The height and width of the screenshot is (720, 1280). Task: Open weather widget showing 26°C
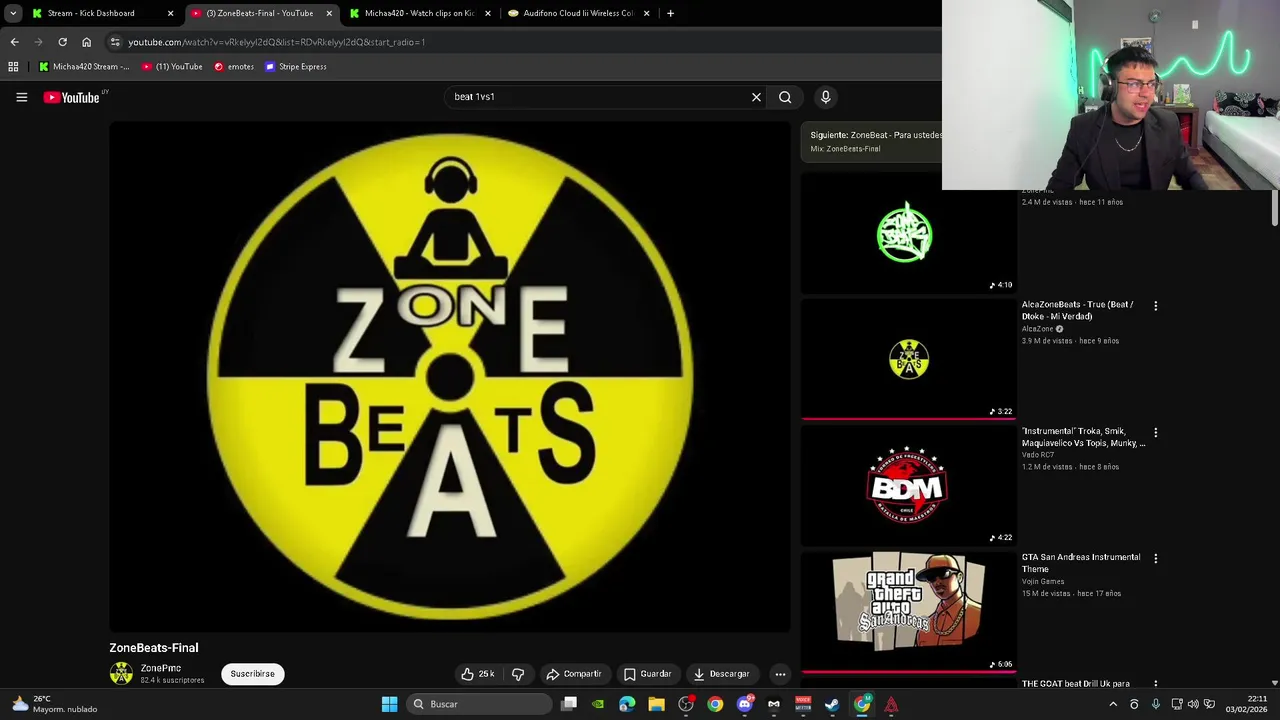click(x=52, y=704)
